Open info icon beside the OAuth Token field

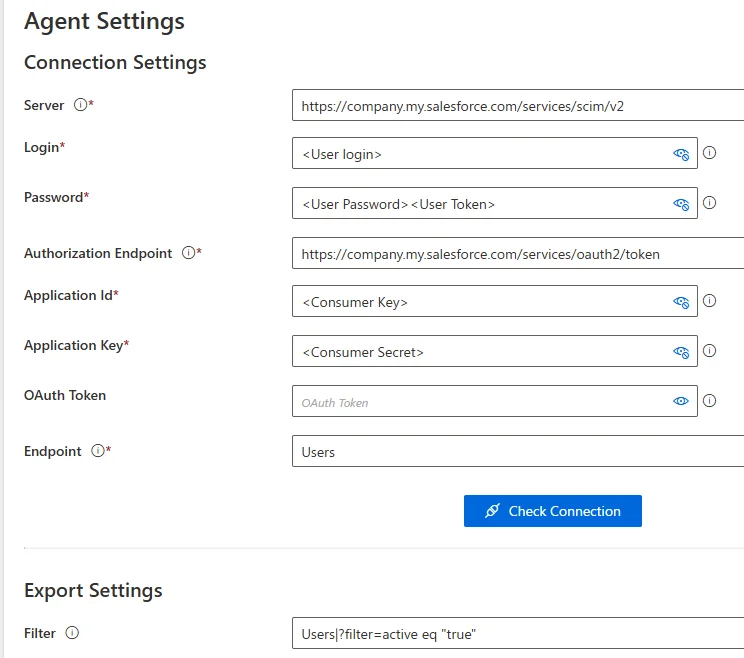click(709, 401)
